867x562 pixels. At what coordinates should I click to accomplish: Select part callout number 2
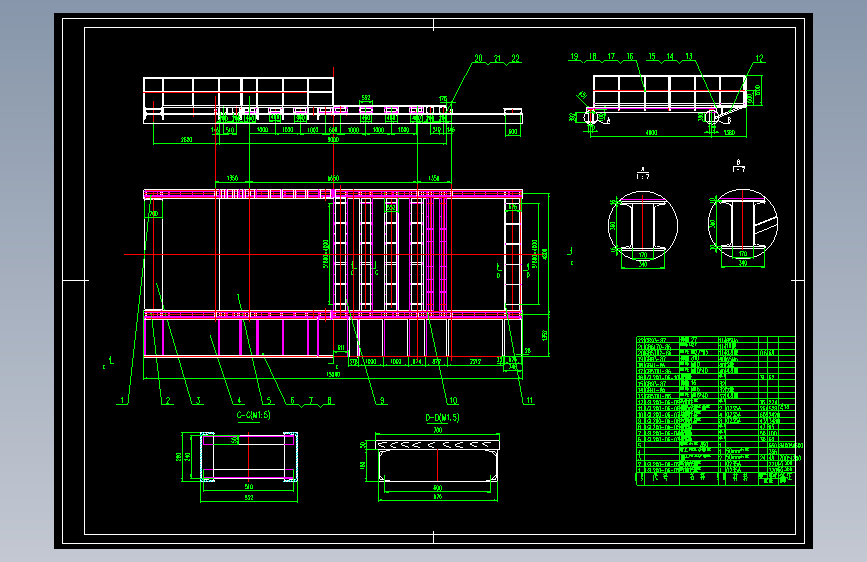(168, 400)
